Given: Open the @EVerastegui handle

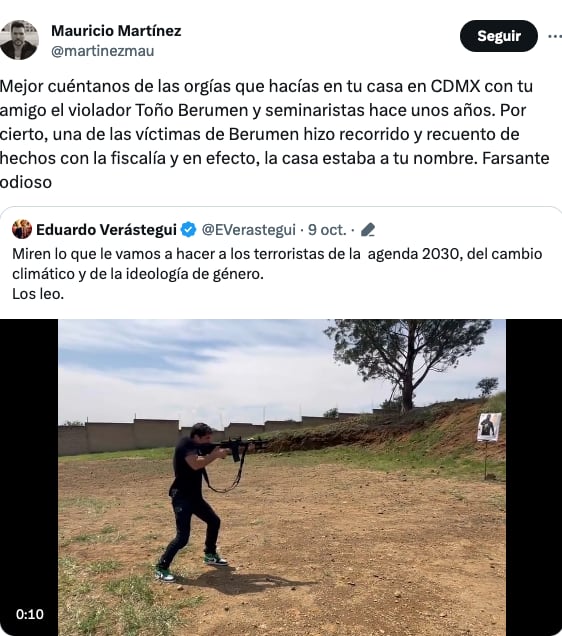Looking at the screenshot, I should click(x=249, y=230).
